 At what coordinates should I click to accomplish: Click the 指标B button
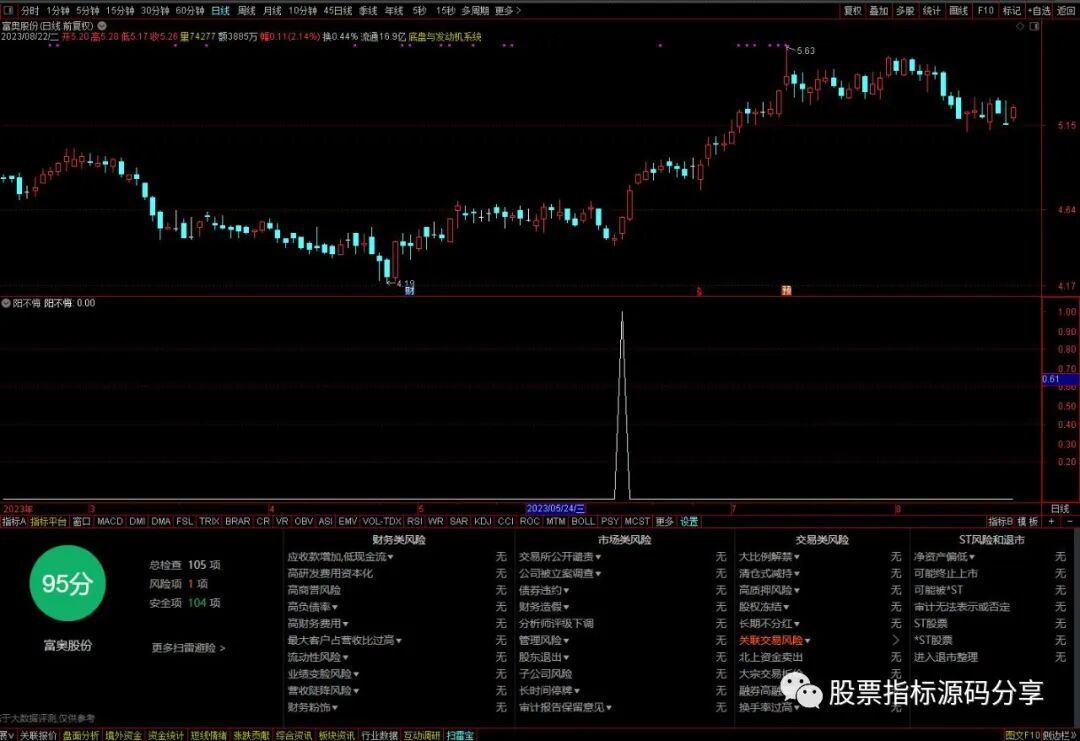point(1000,521)
